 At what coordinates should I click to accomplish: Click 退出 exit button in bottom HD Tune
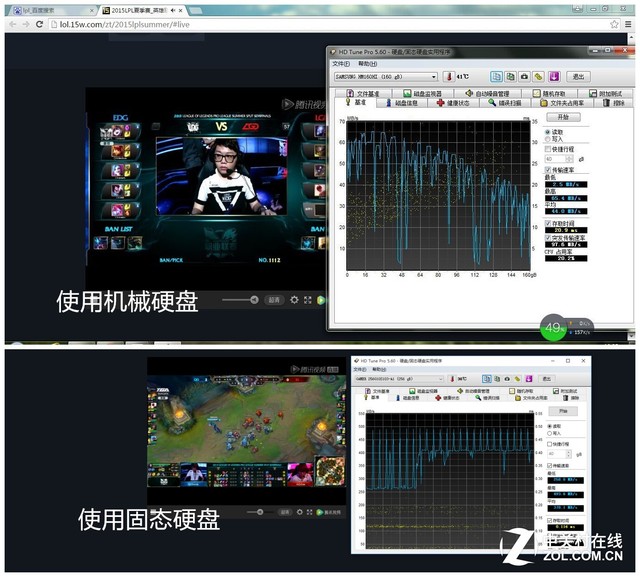click(x=547, y=379)
